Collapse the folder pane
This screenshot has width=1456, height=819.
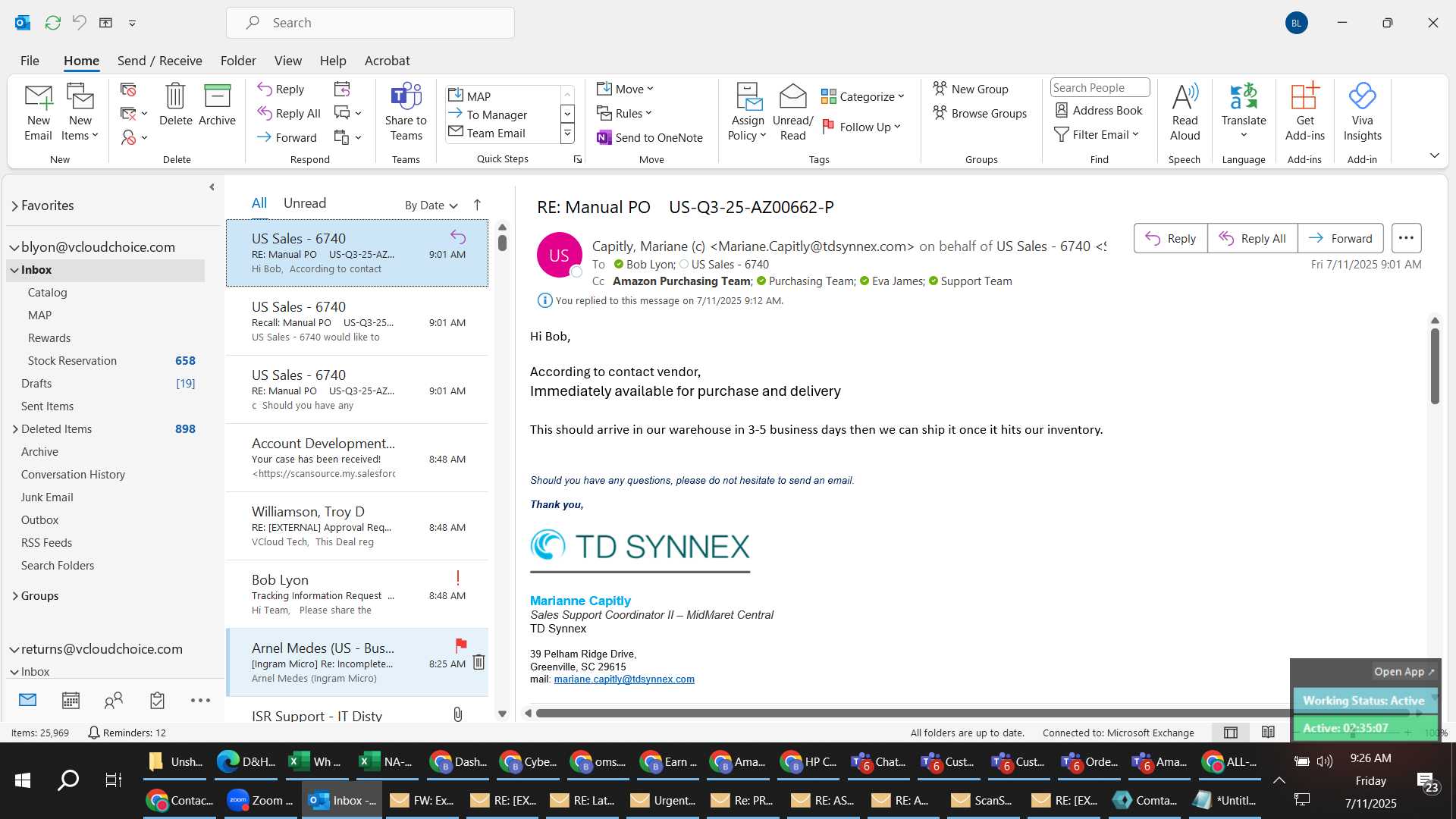[212, 187]
